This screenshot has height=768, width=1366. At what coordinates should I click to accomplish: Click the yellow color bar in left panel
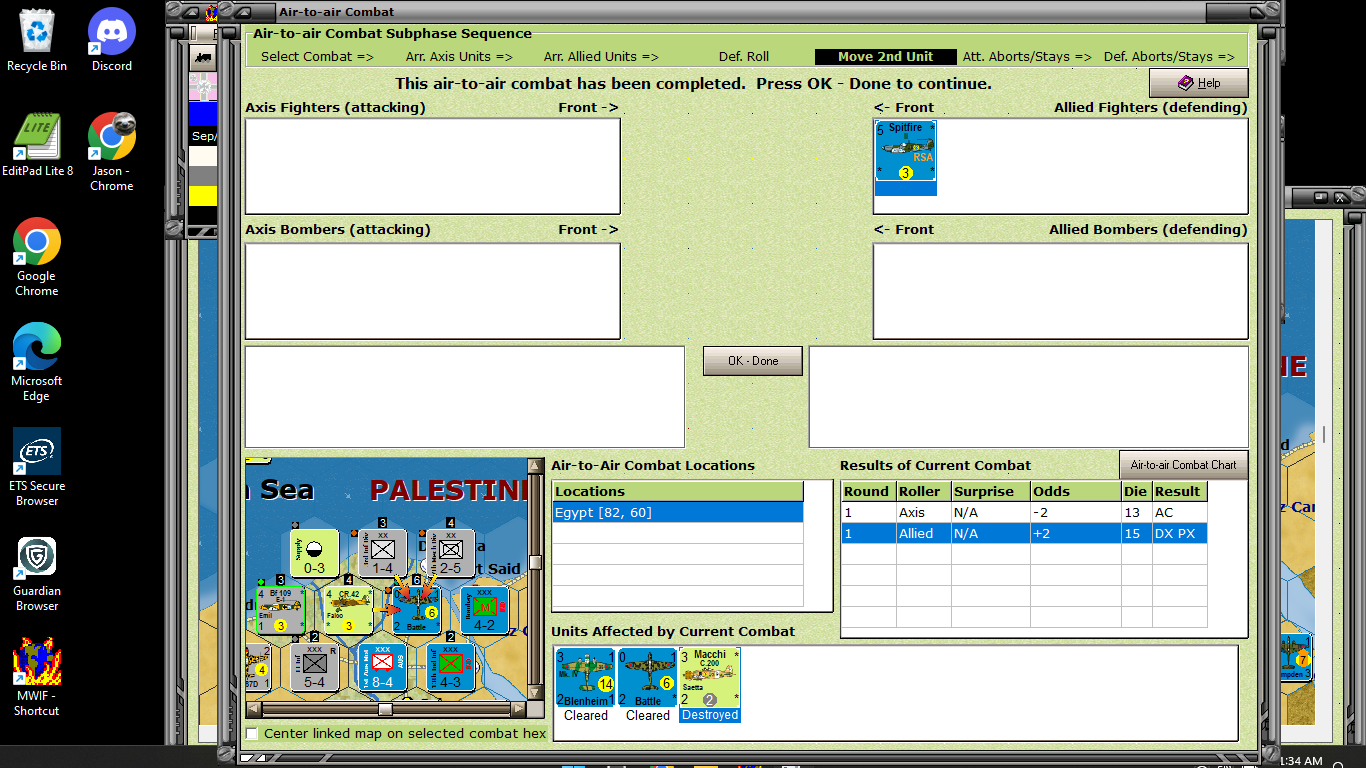[x=203, y=195]
